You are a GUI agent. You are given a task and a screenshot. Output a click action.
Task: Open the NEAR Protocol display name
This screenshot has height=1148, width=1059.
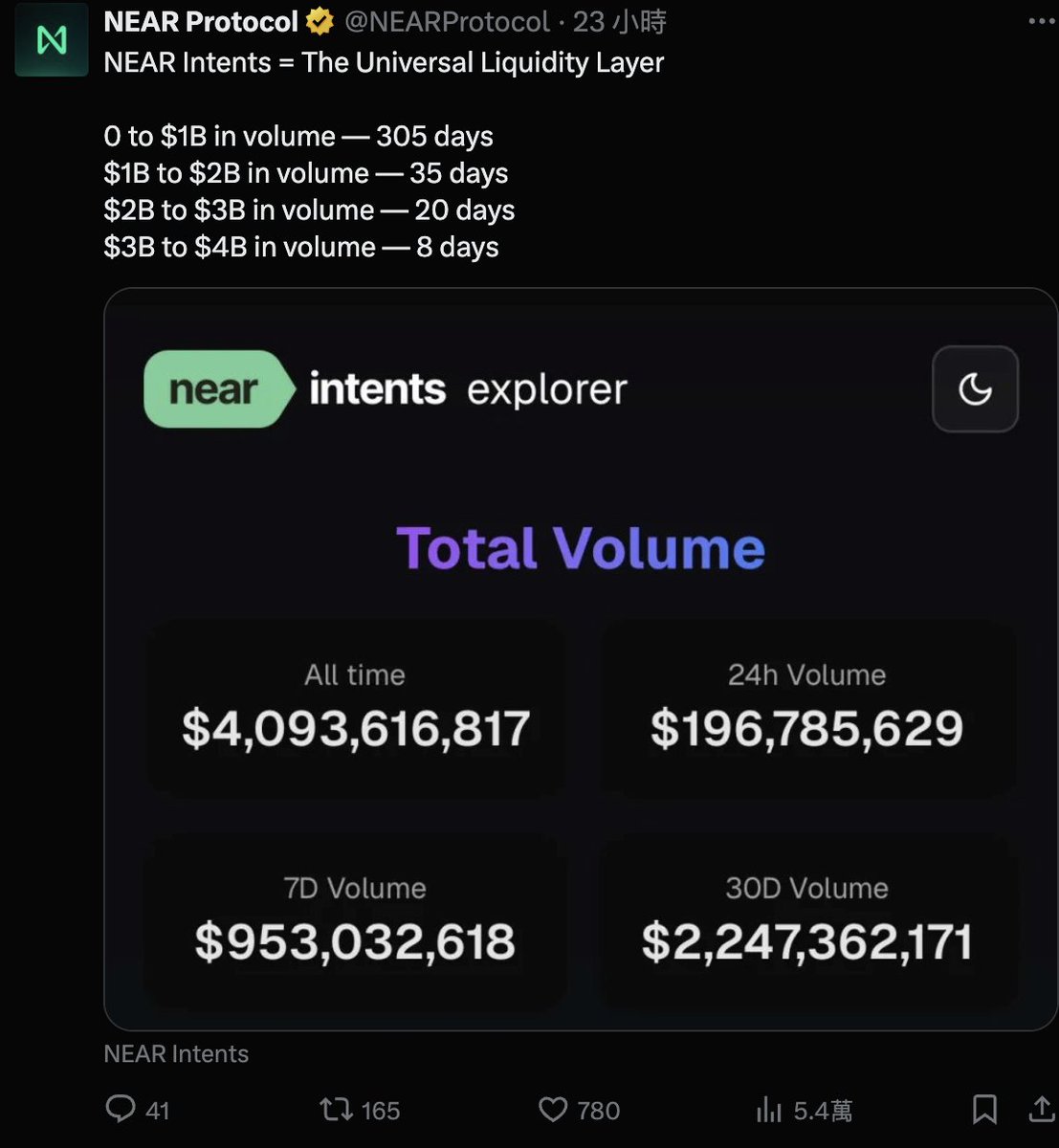coord(201,21)
